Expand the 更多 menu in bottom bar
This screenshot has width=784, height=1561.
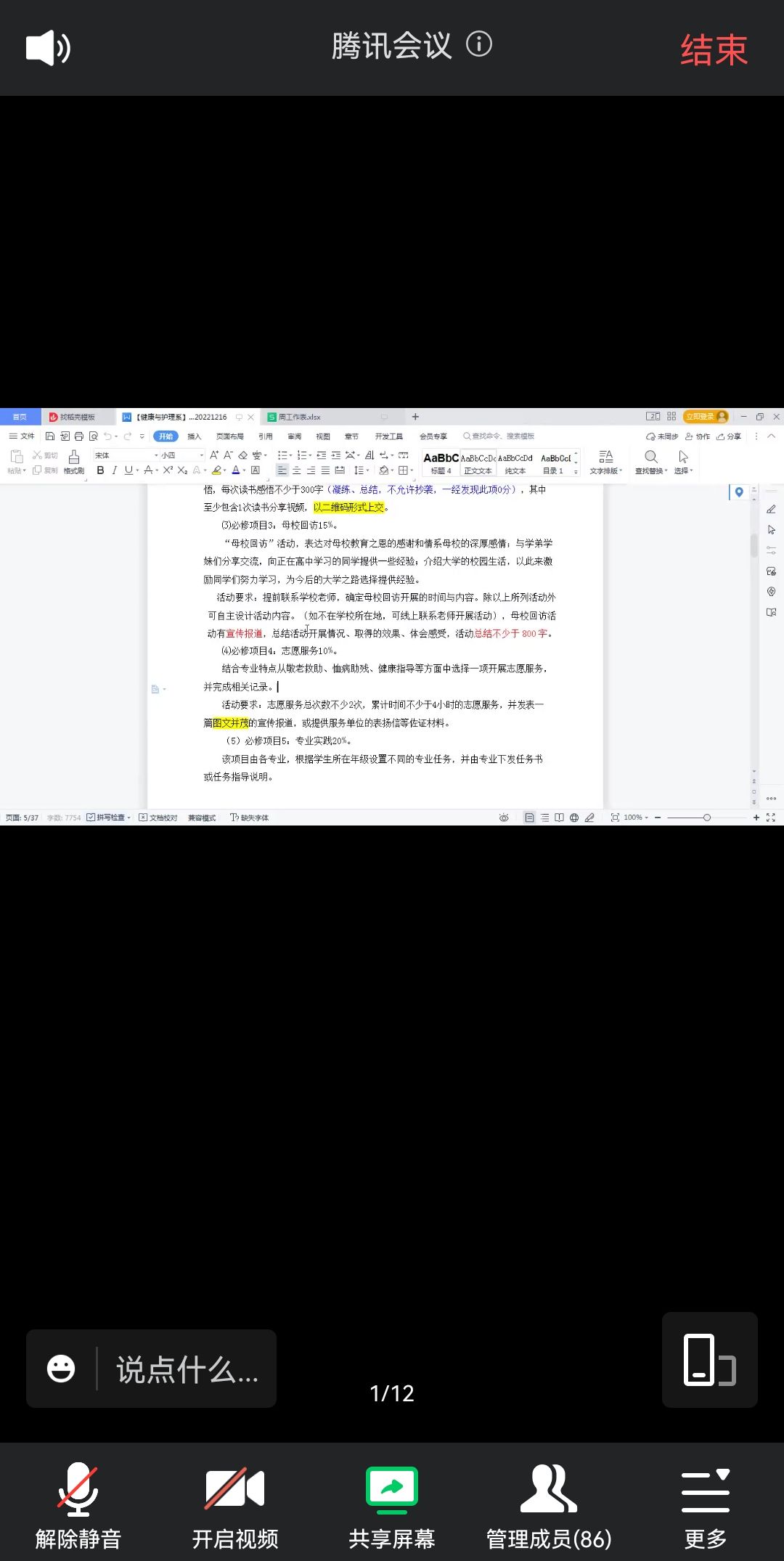(x=705, y=1507)
